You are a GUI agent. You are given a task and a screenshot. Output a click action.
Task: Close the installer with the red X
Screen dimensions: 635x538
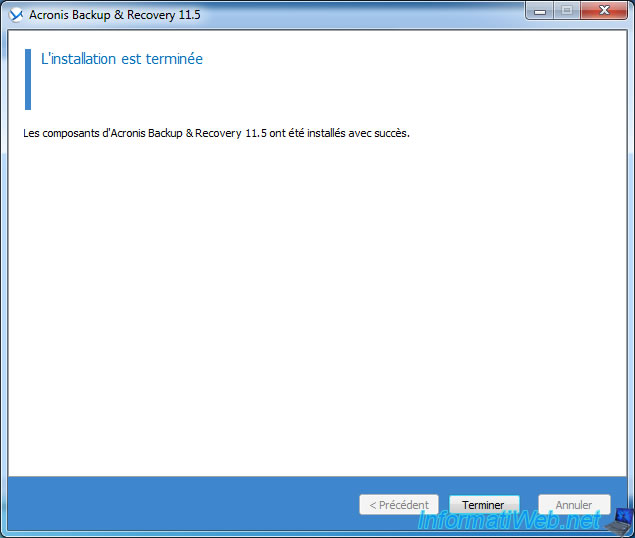[x=603, y=11]
